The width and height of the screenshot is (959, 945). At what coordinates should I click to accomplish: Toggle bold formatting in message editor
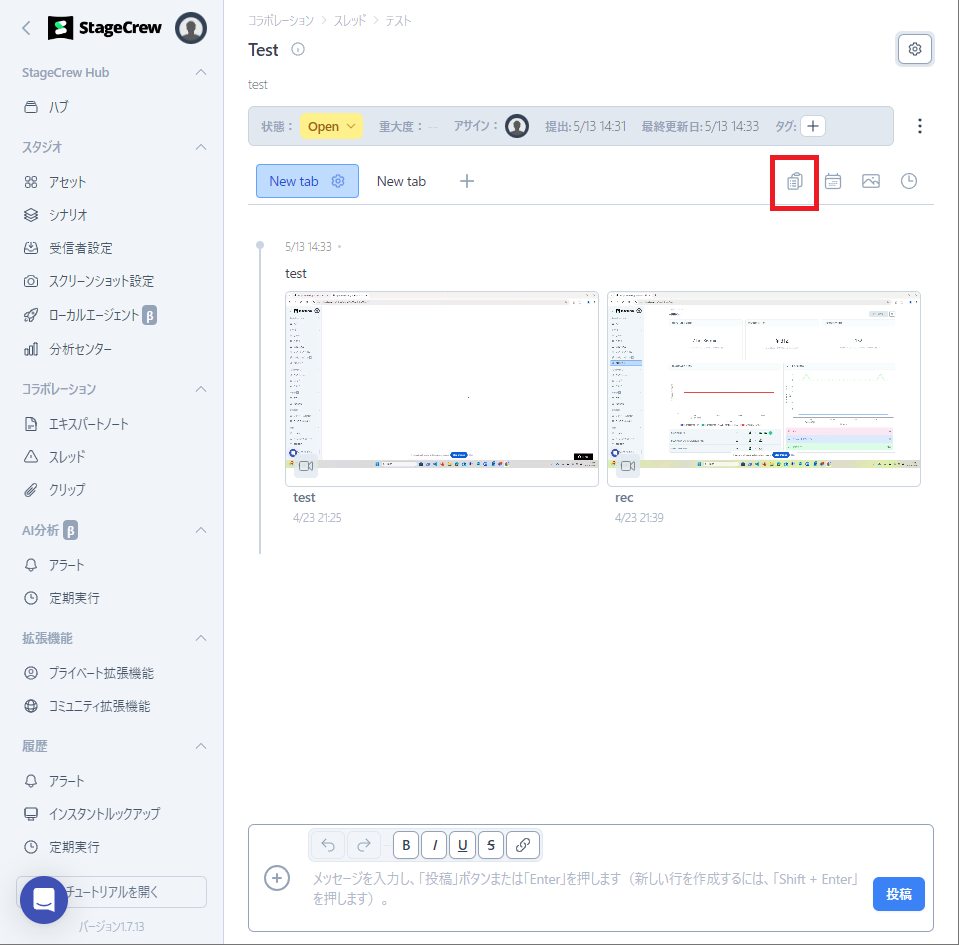coord(406,845)
